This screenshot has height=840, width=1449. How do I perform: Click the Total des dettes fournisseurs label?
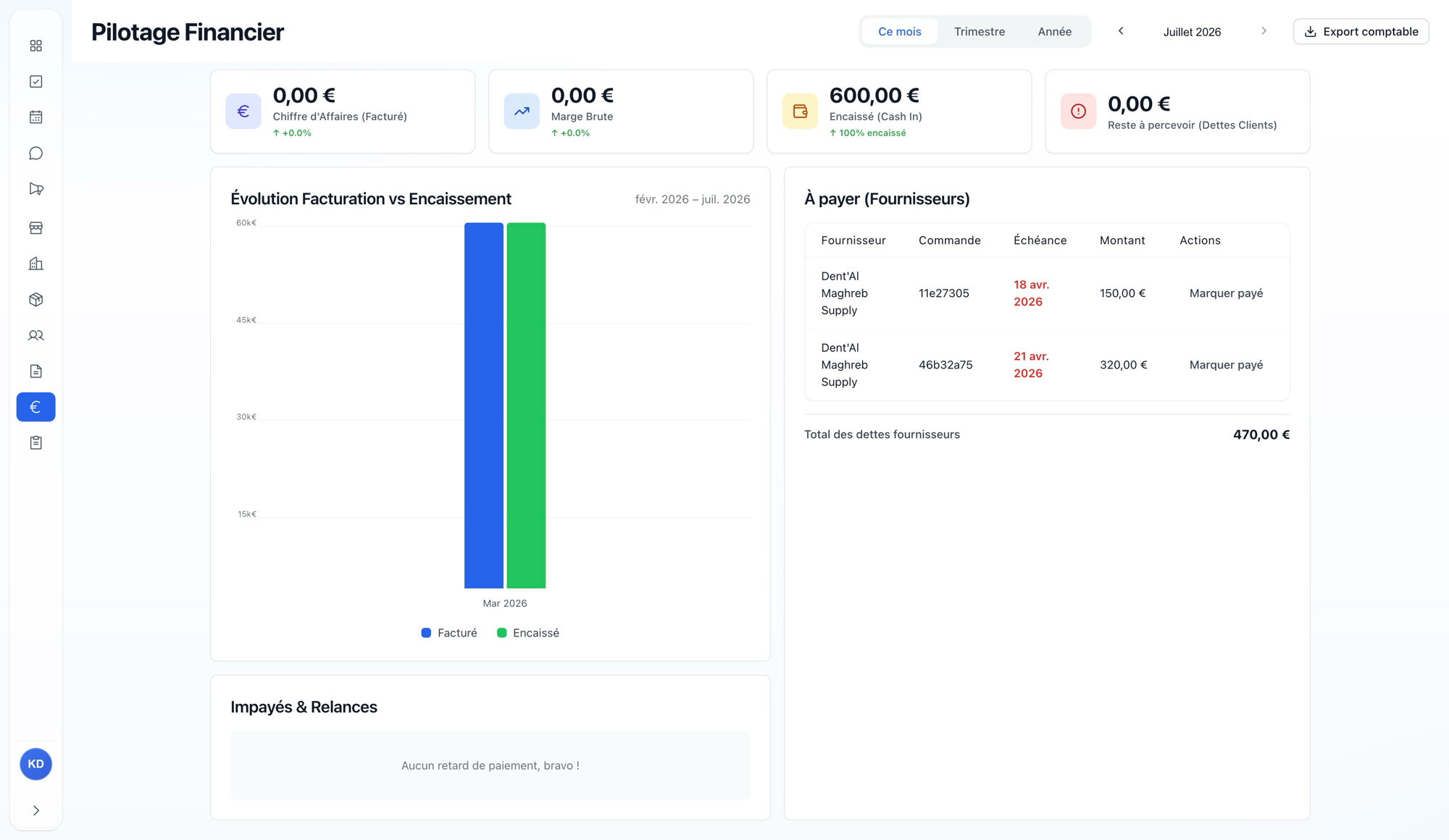pos(882,434)
